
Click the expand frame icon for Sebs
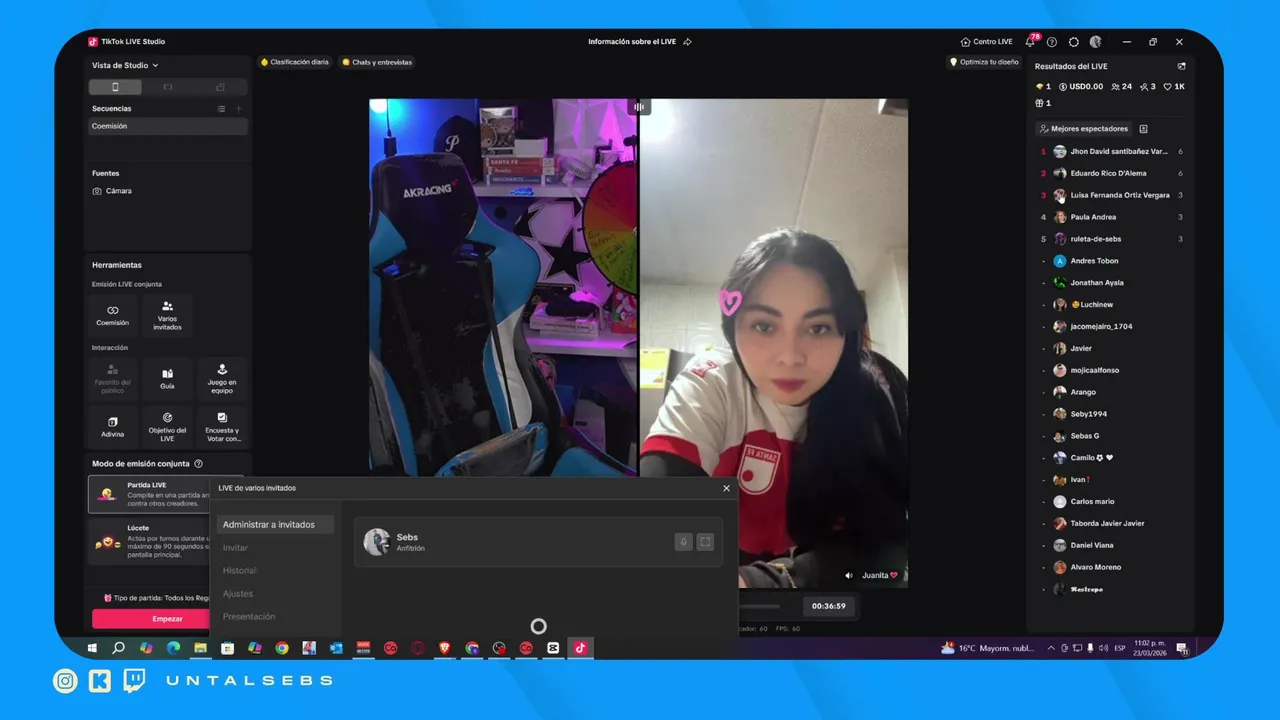[x=705, y=542]
